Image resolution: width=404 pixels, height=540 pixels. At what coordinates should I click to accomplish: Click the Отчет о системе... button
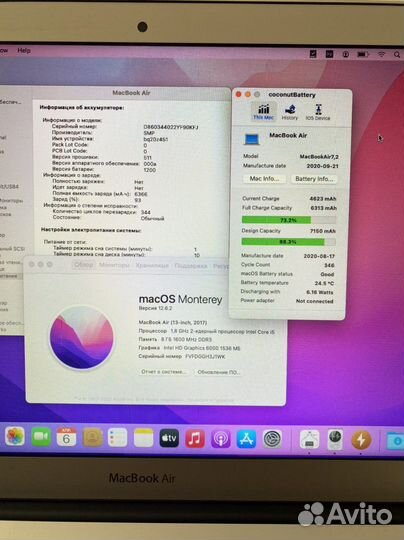(164, 372)
